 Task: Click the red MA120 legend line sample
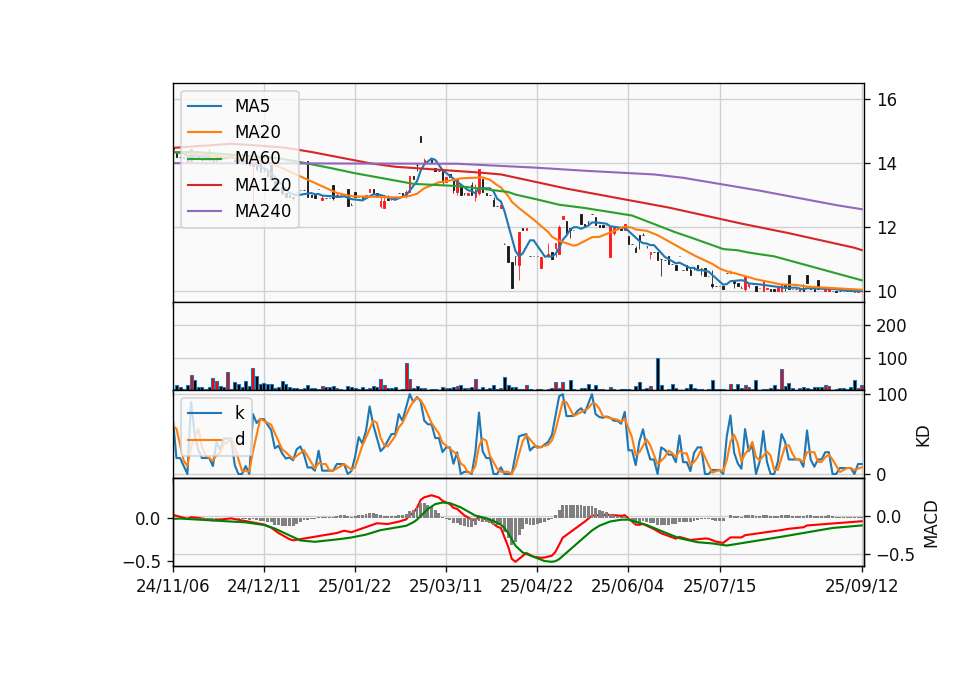204,184
